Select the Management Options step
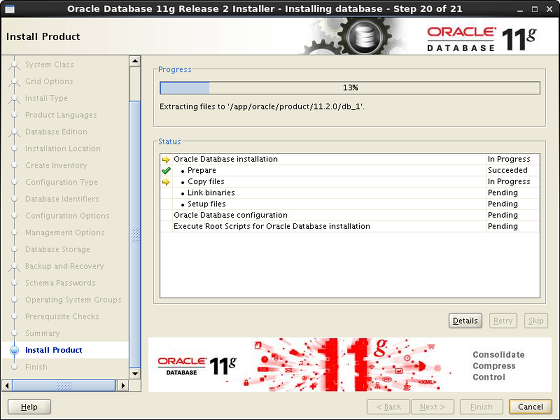The width and height of the screenshot is (560, 420). 65,232
